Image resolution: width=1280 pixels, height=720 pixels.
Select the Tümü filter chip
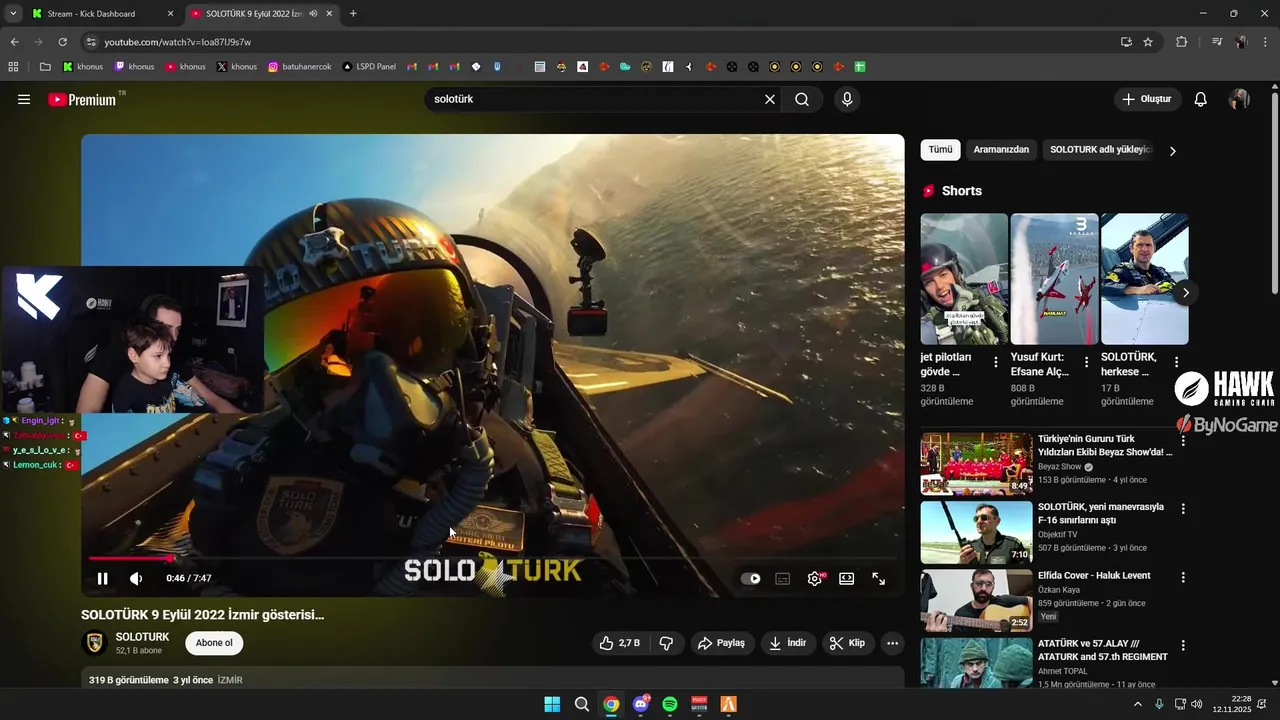tap(940, 150)
